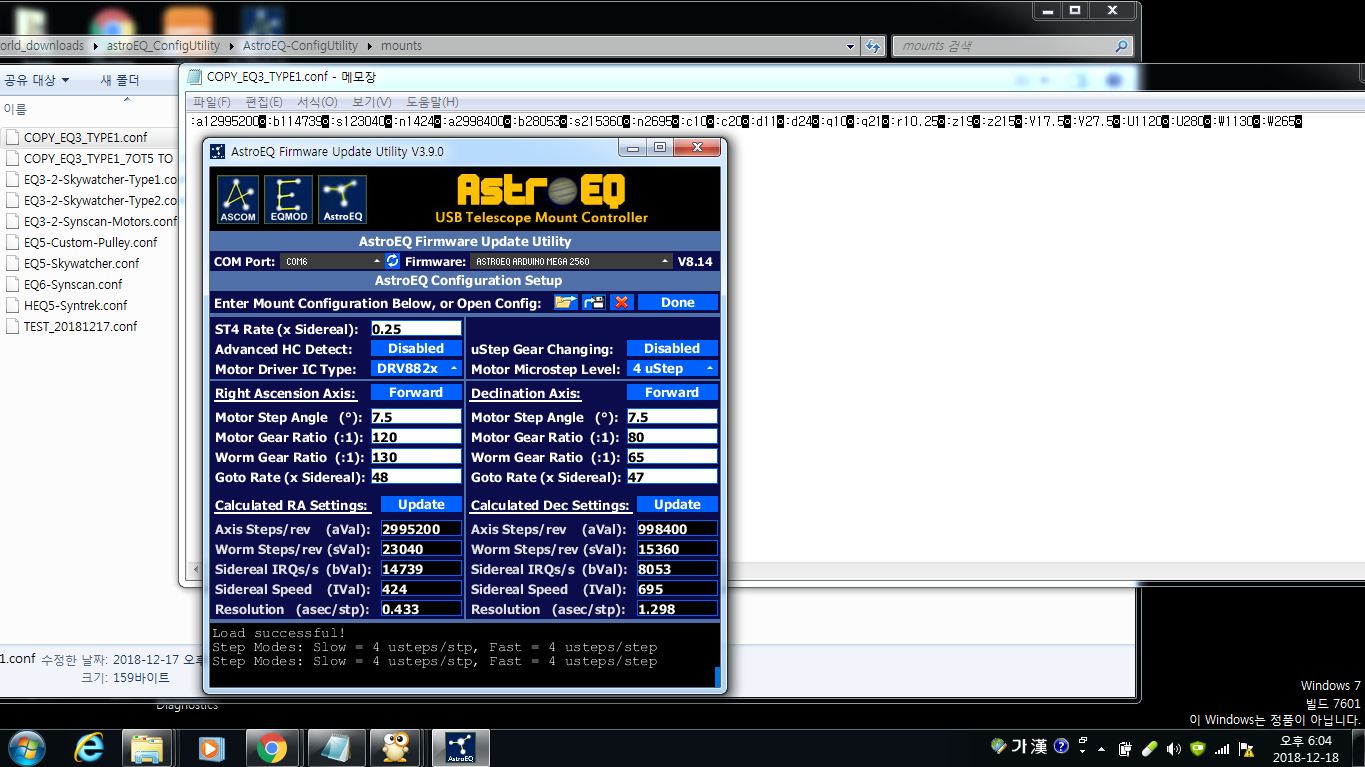The width and height of the screenshot is (1365, 767).
Task: Open the AstroEQ constellation icon link
Action: click(x=343, y=200)
